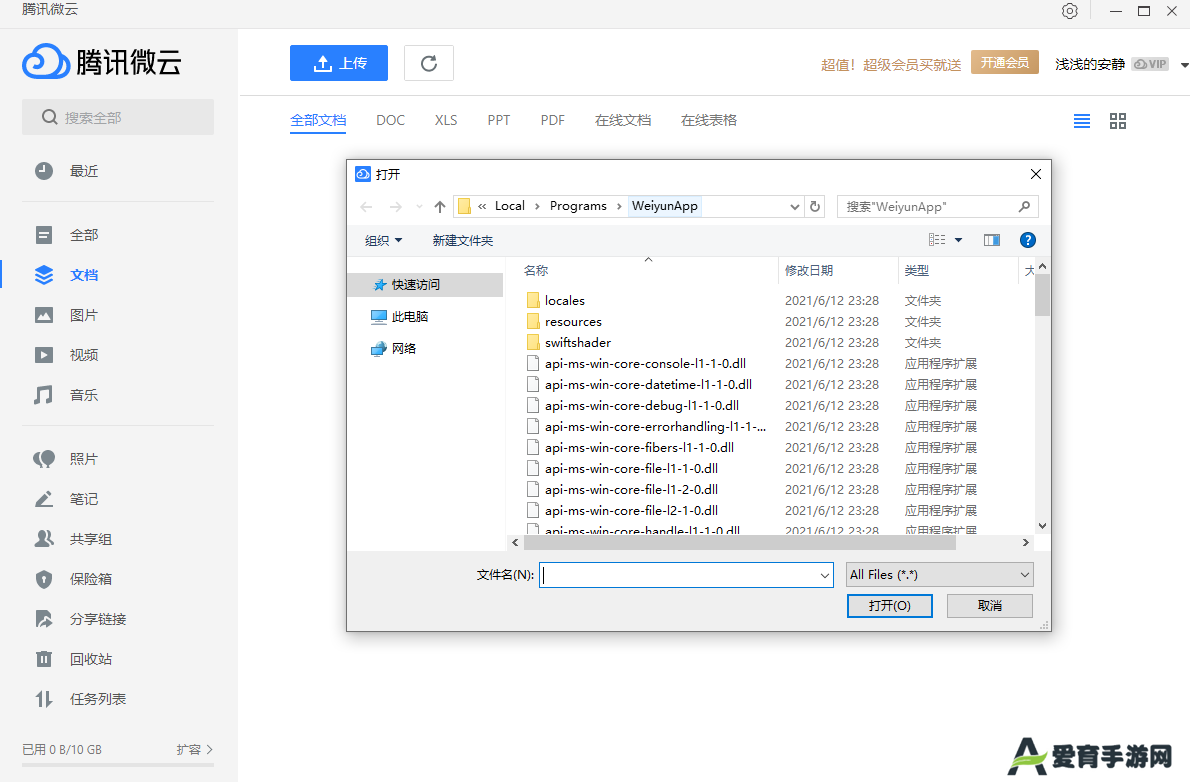Click 扩容 to expand storage
Image resolution: width=1190 pixels, height=782 pixels.
[194, 749]
